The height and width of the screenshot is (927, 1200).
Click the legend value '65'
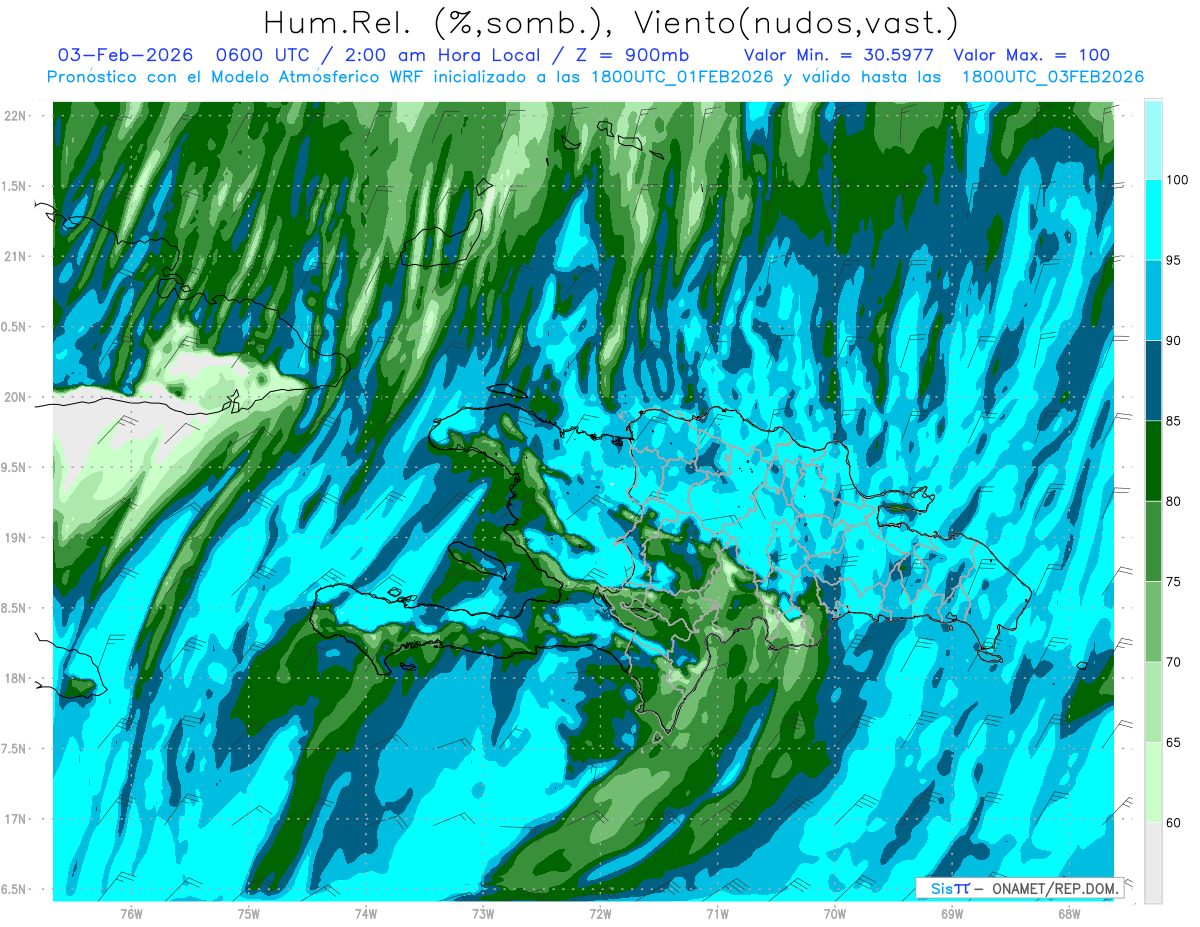(1175, 743)
